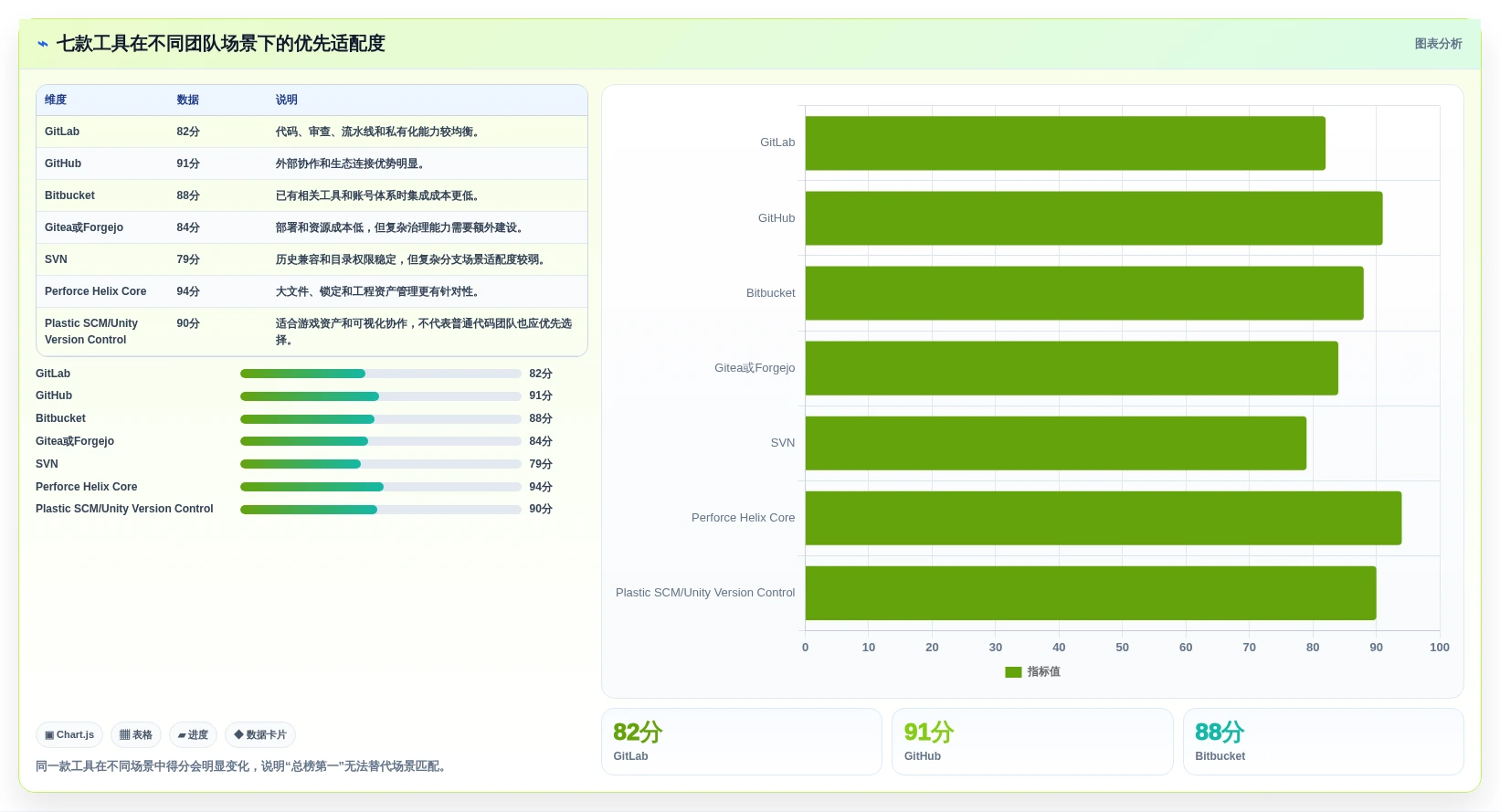The width and height of the screenshot is (1500, 812).
Task: Click the SVN chart axis label
Action: click(783, 443)
